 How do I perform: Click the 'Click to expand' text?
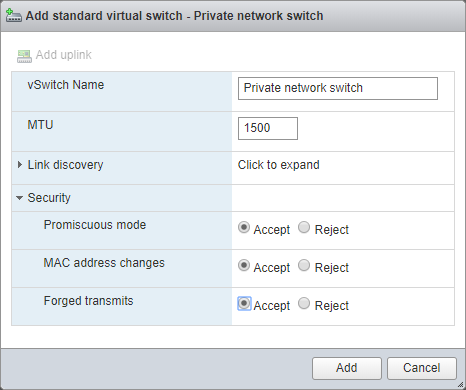(278, 165)
